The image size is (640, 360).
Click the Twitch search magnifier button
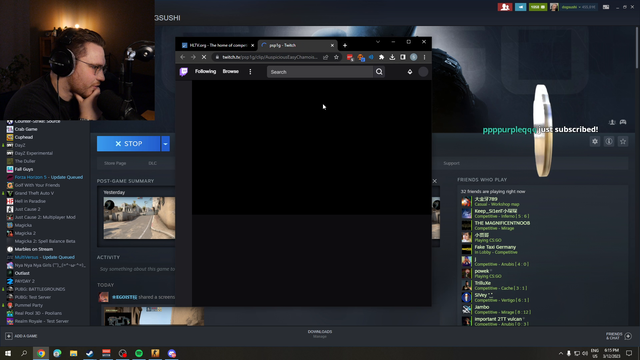click(x=379, y=72)
